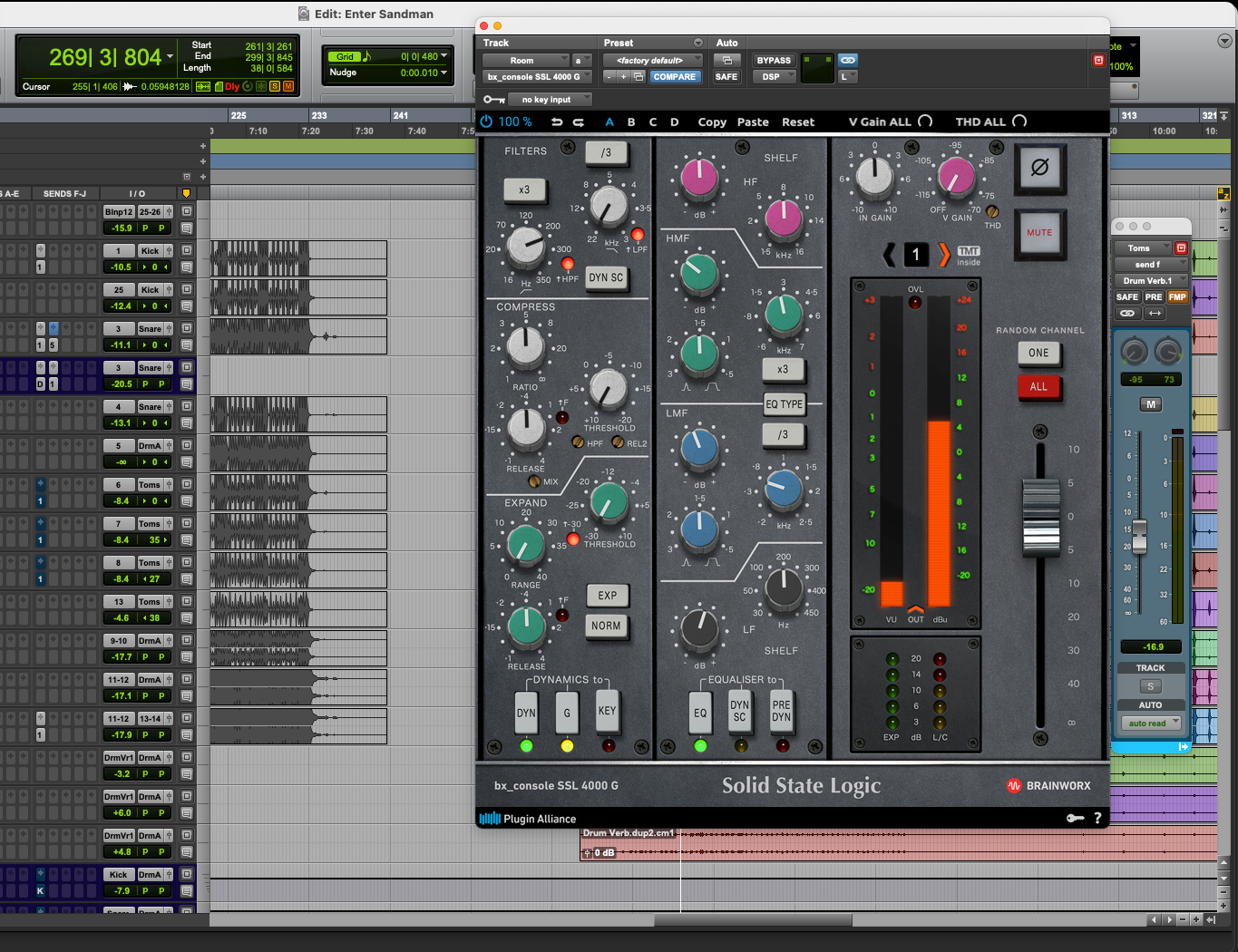
Task: Click the undo arrow in plugin toolbar
Action: [x=557, y=121]
